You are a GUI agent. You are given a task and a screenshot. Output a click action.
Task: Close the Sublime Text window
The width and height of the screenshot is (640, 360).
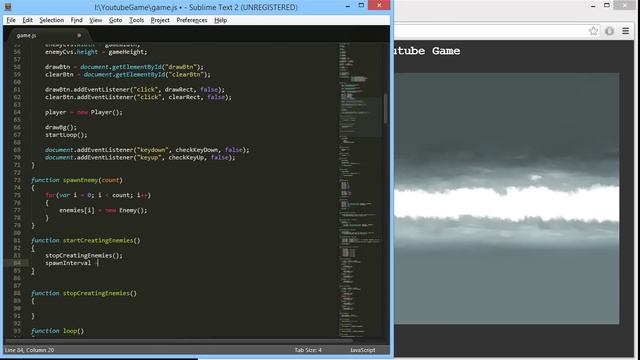379,5
